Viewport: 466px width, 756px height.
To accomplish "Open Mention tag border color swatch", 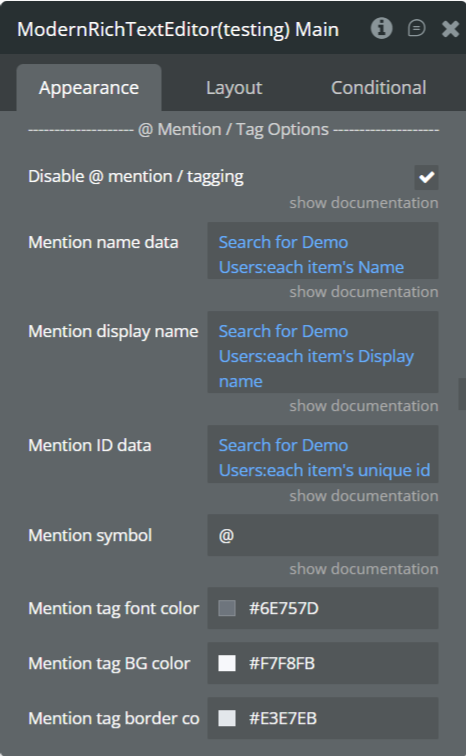I will coord(227,718).
